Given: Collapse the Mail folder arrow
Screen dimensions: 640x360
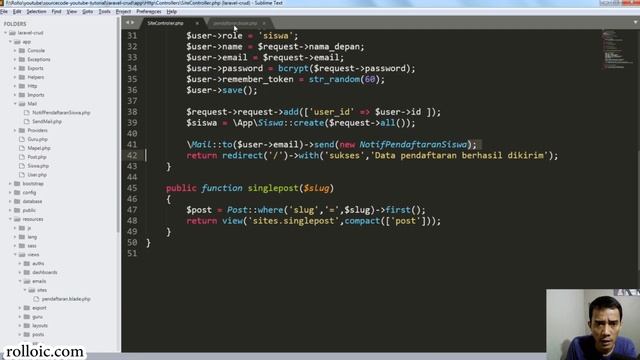Looking at the screenshot, I should [x=16, y=104].
